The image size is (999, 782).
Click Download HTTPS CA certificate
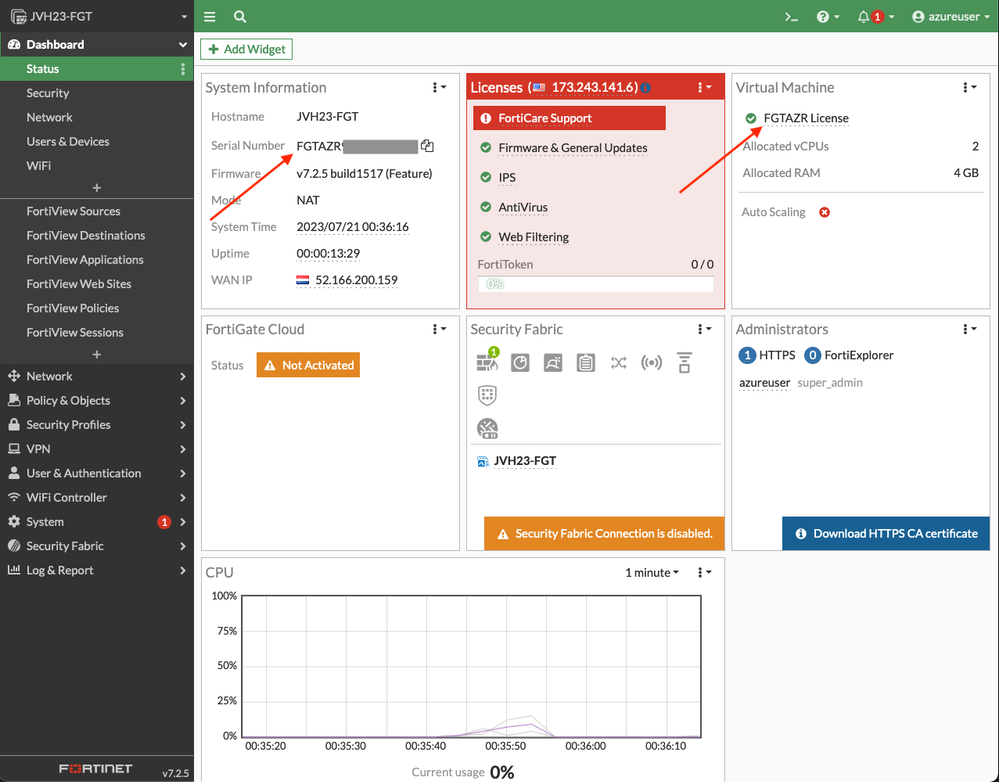click(x=886, y=533)
